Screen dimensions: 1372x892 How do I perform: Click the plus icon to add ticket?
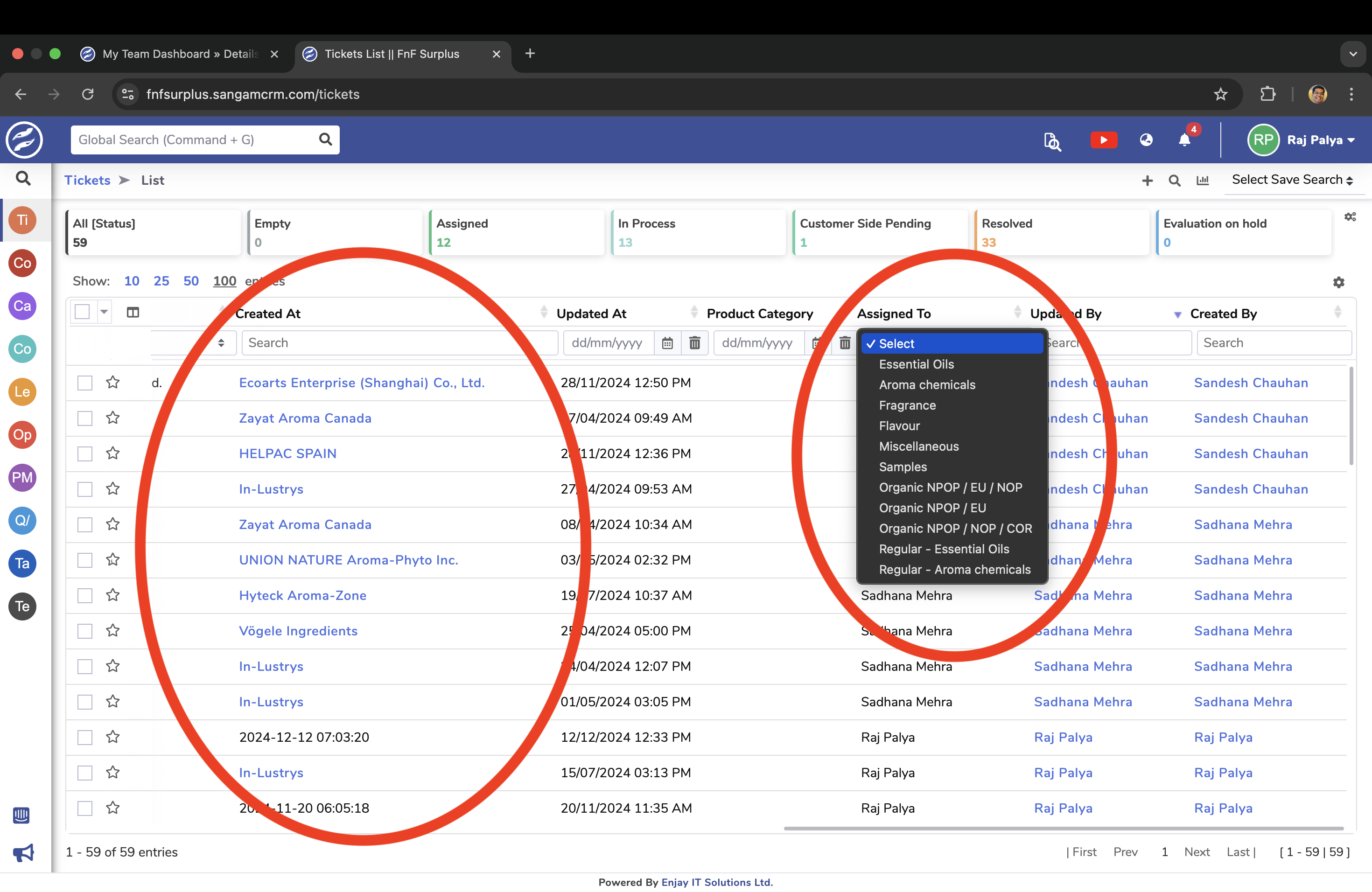click(x=1147, y=181)
